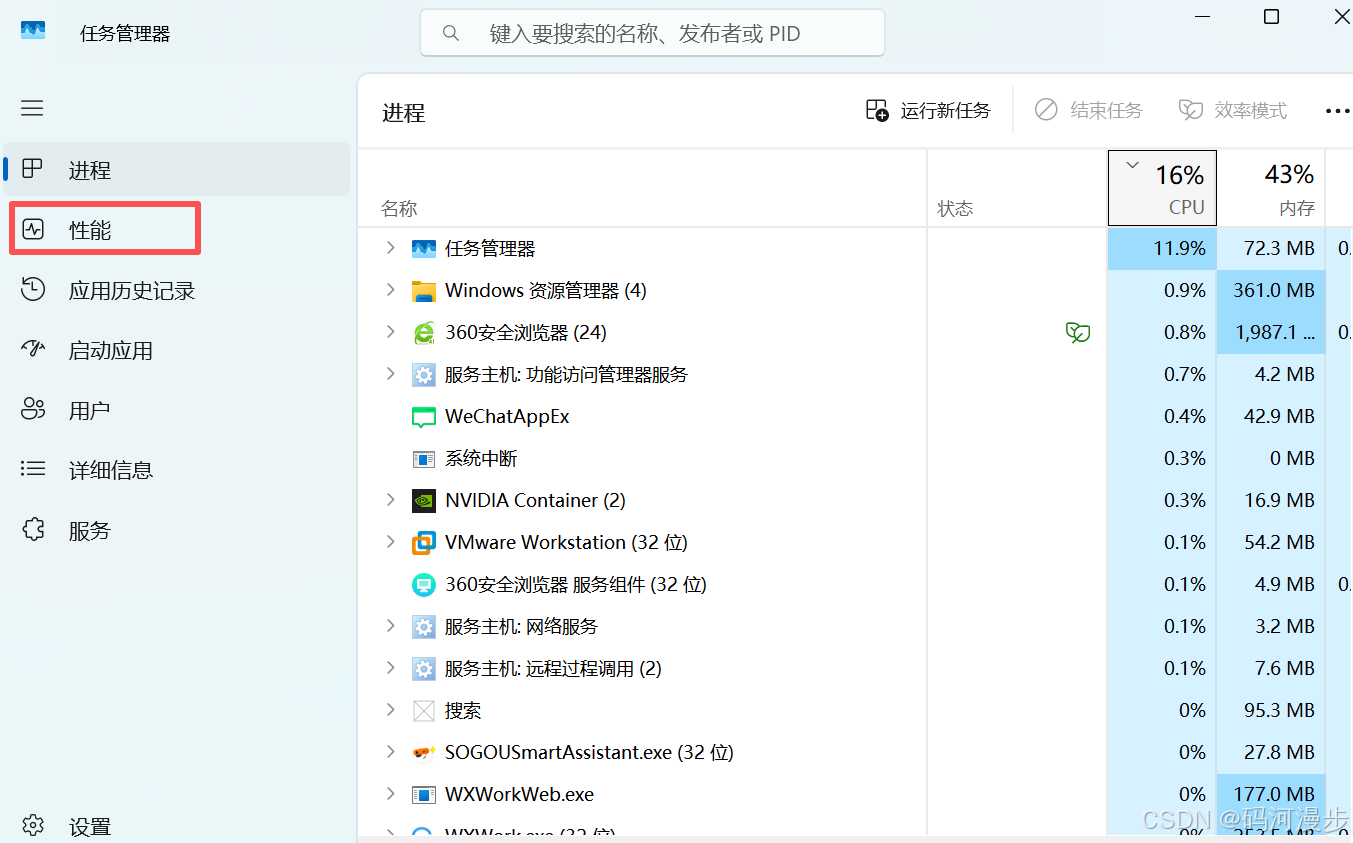Click the search box for name or PID
Viewport: 1353px width, 843px height.
point(652,33)
